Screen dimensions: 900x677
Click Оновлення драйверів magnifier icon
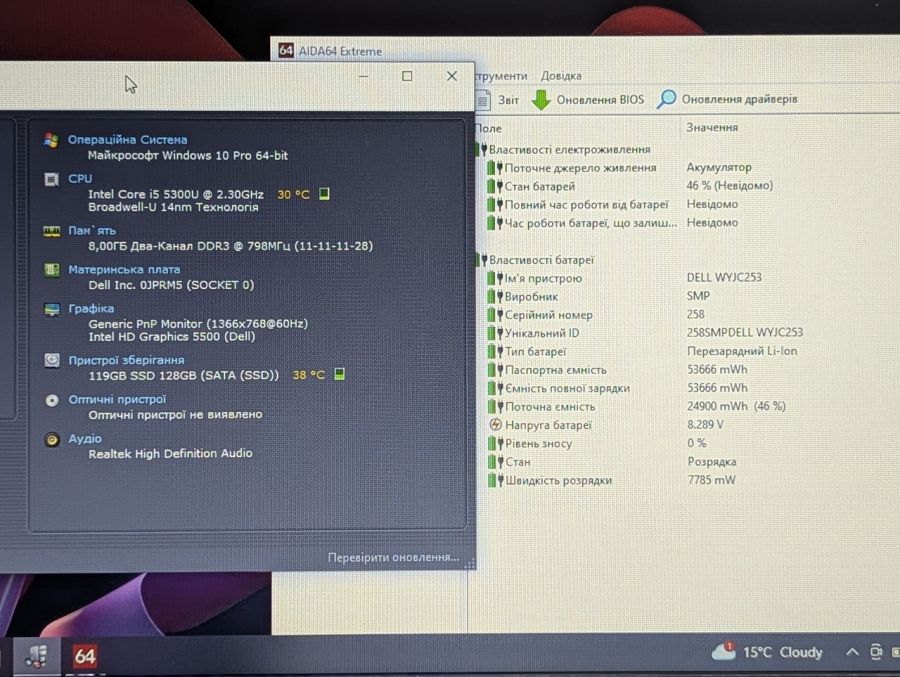[x=666, y=99]
